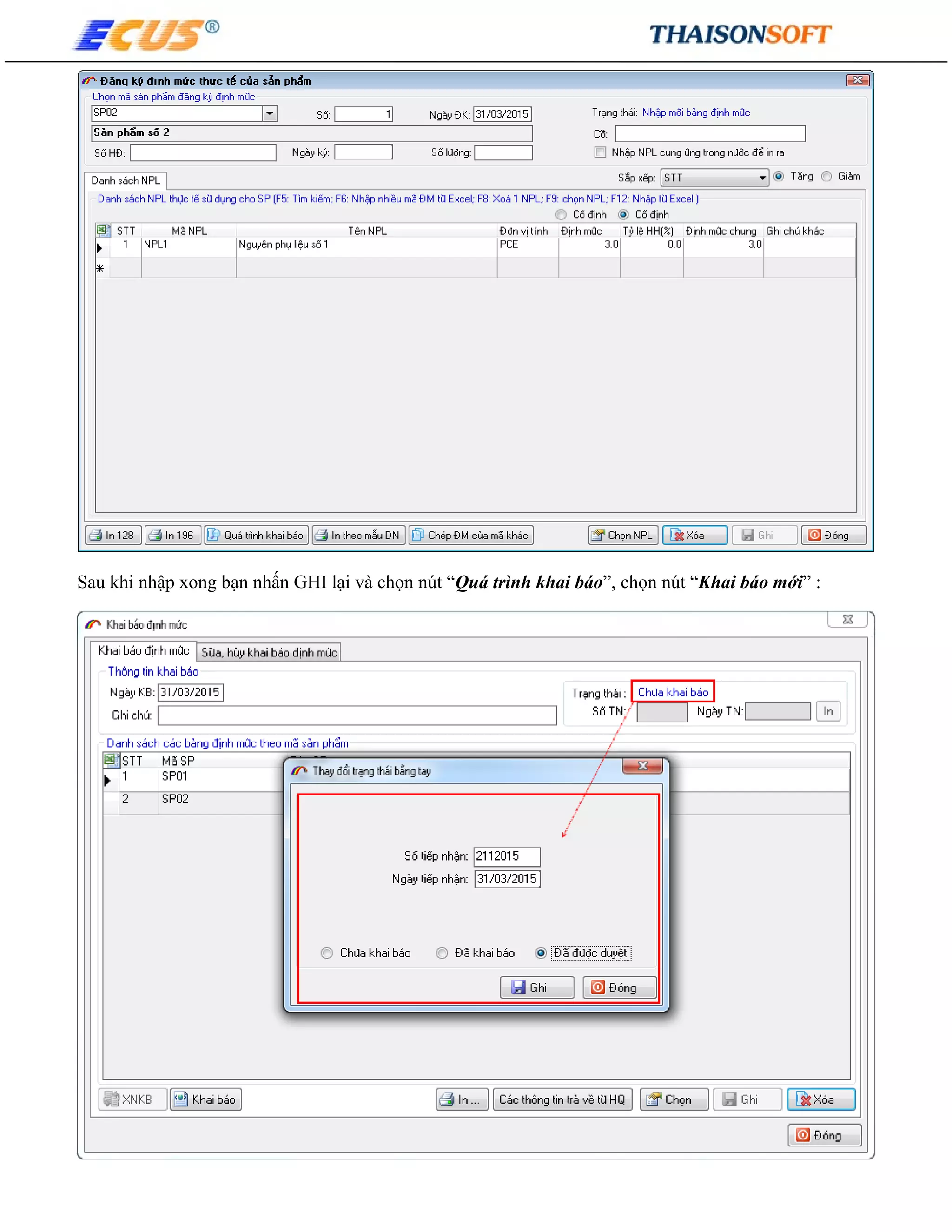Click Chép ĐM của mã khác
952x1232 pixels.
click(471, 535)
